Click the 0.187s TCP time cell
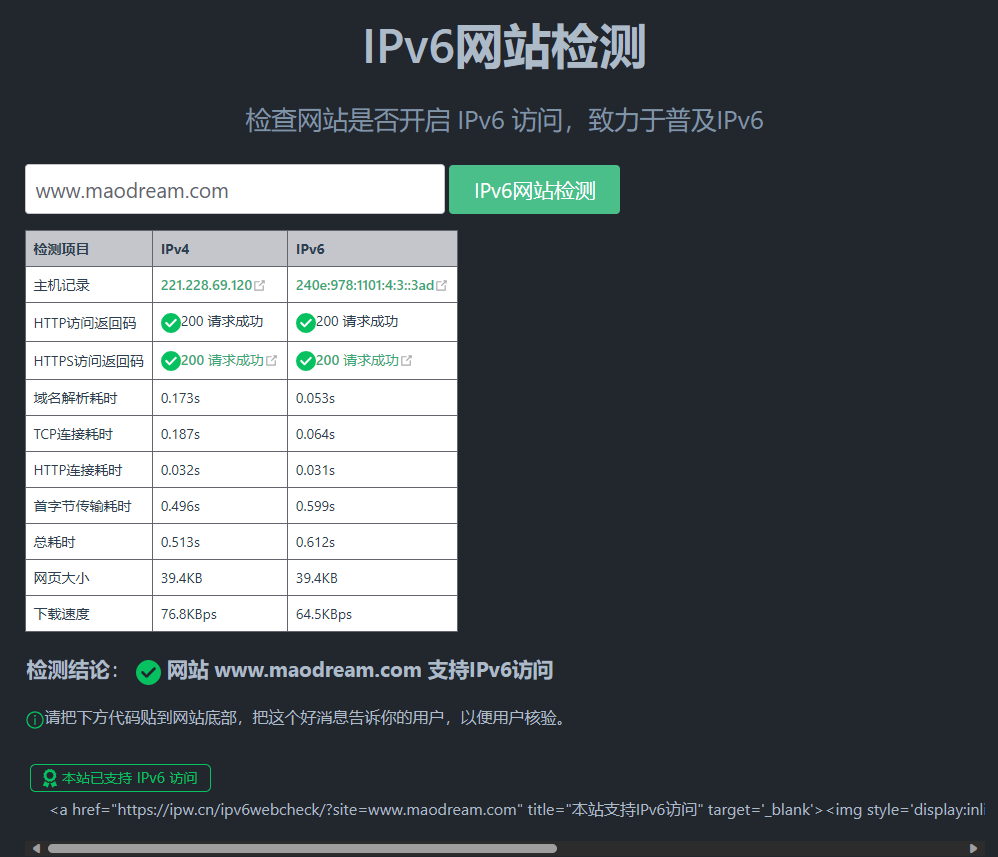The height and width of the screenshot is (857, 998). (220, 434)
